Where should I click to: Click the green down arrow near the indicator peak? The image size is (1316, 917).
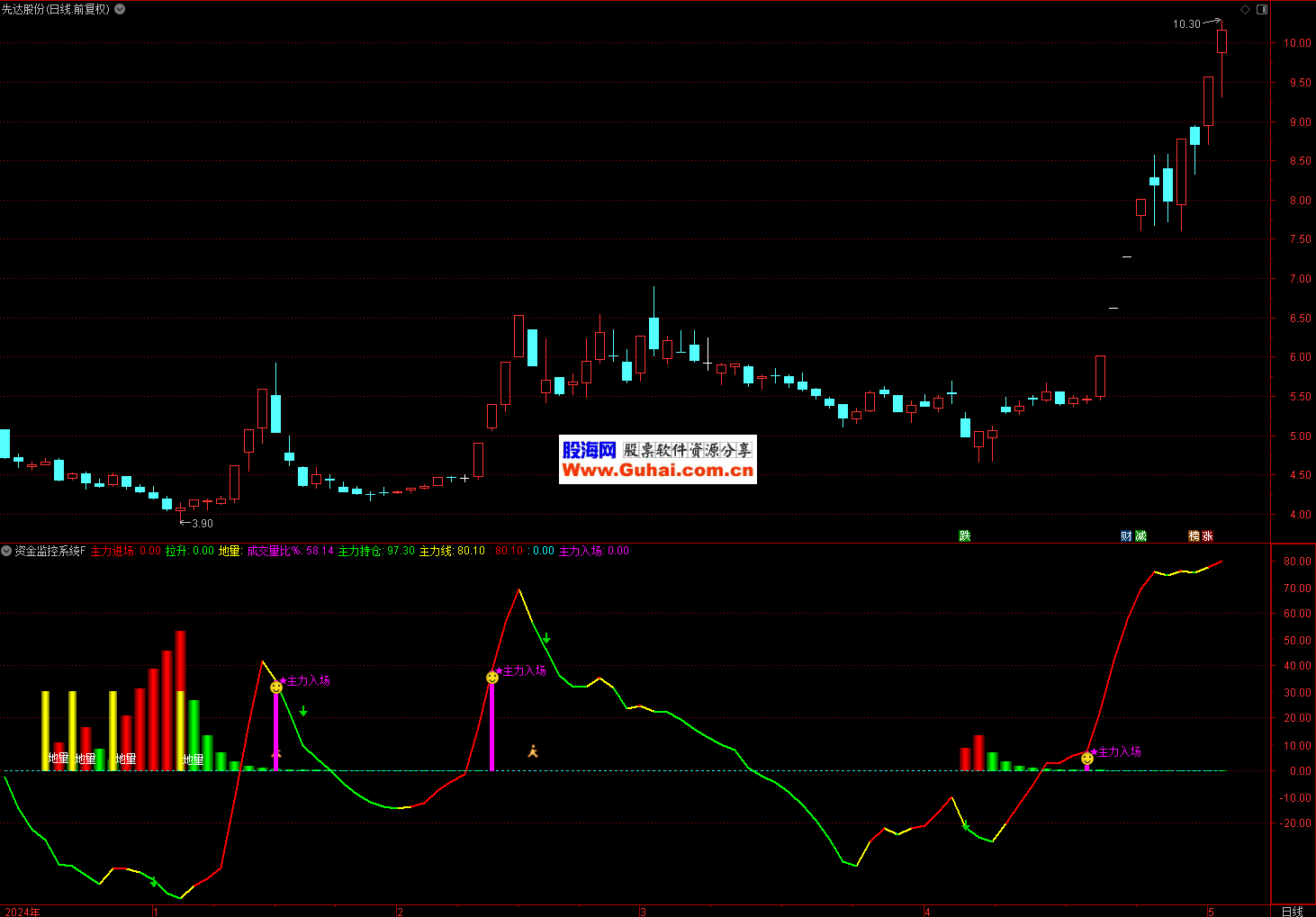coord(546,639)
